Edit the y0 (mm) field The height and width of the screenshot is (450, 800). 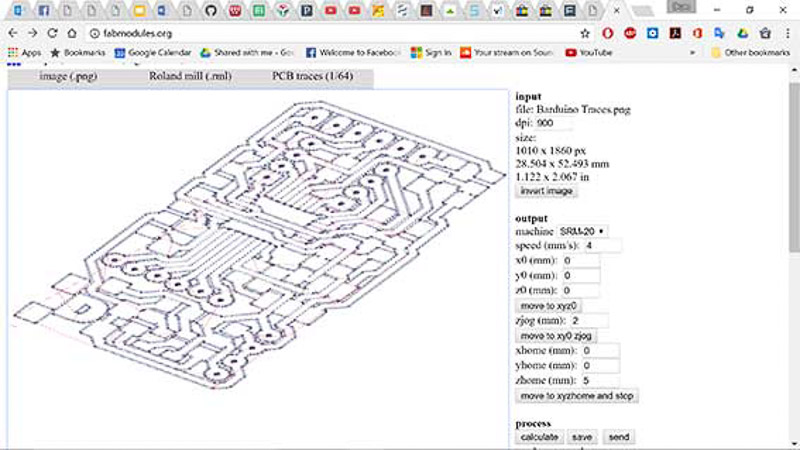(581, 276)
